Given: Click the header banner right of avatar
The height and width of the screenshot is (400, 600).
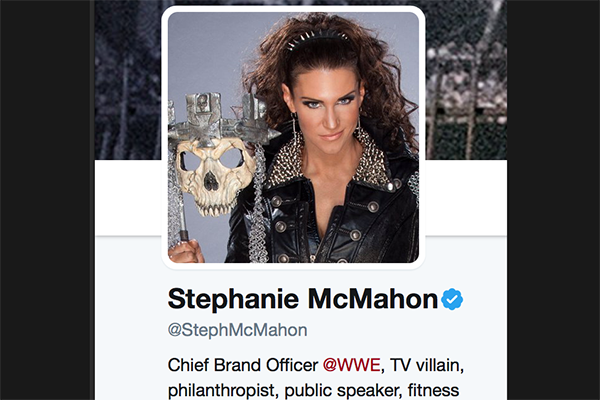Looking at the screenshot, I should coord(466,80).
